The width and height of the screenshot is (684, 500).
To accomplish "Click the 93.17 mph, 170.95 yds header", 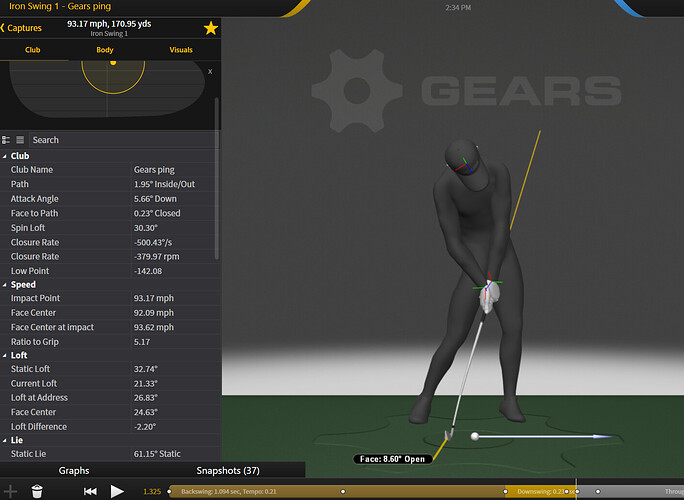I will point(109,24).
